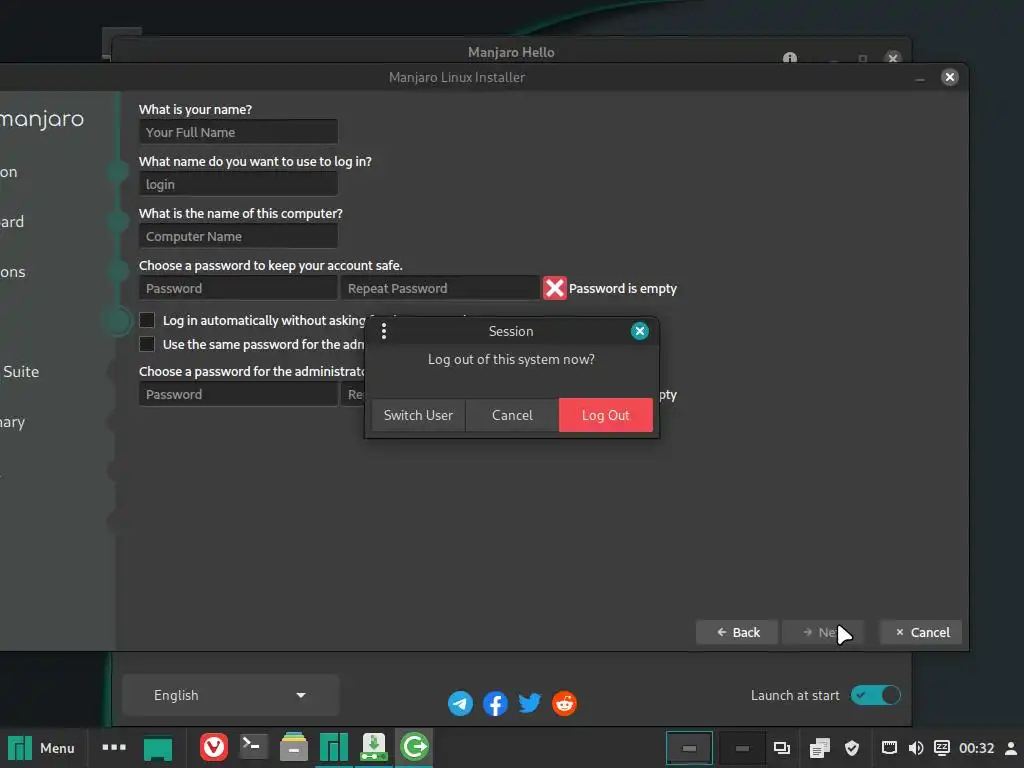The height and width of the screenshot is (768, 1024).
Task: Click the Your Full Name field
Action: (238, 132)
